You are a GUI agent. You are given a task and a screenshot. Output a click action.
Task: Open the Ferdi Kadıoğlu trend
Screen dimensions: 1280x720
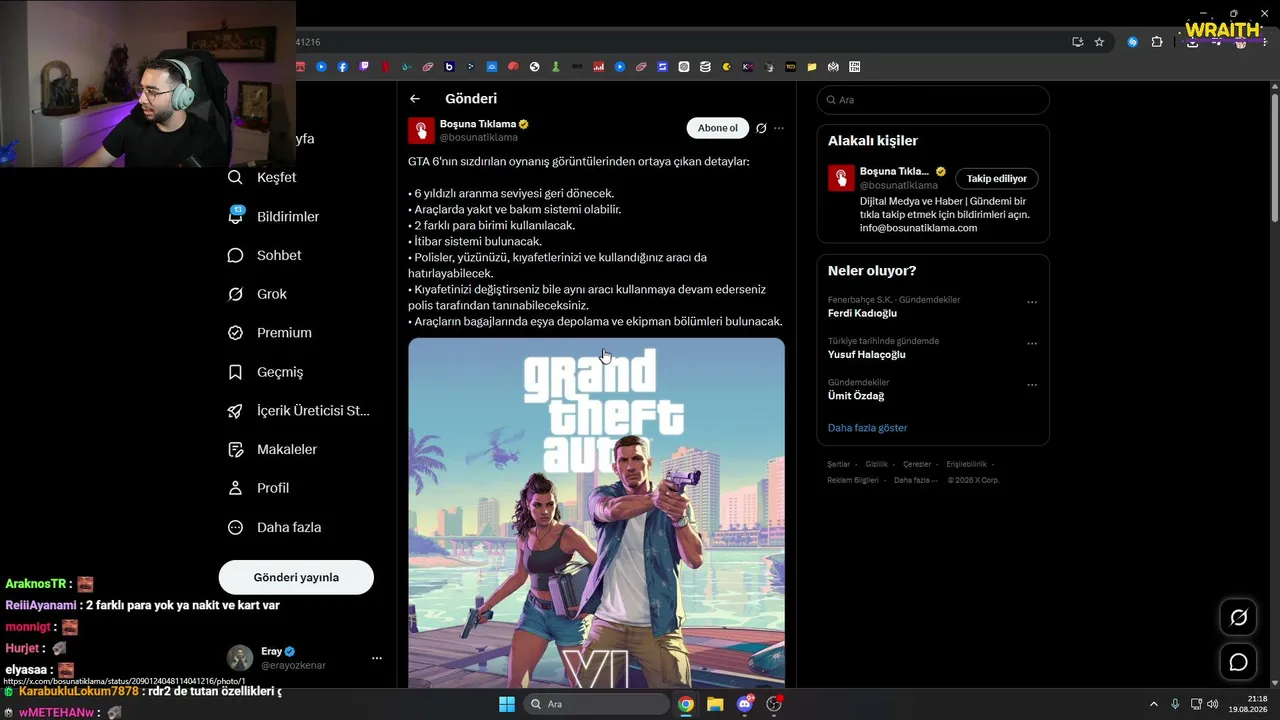pos(862,313)
